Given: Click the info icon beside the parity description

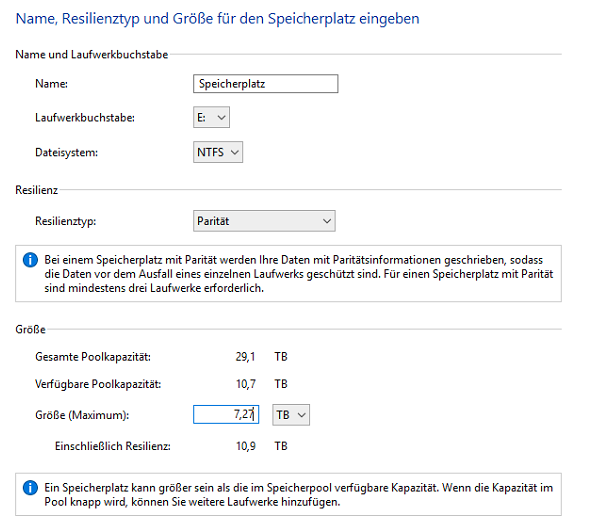Looking at the screenshot, I should coord(30,260).
